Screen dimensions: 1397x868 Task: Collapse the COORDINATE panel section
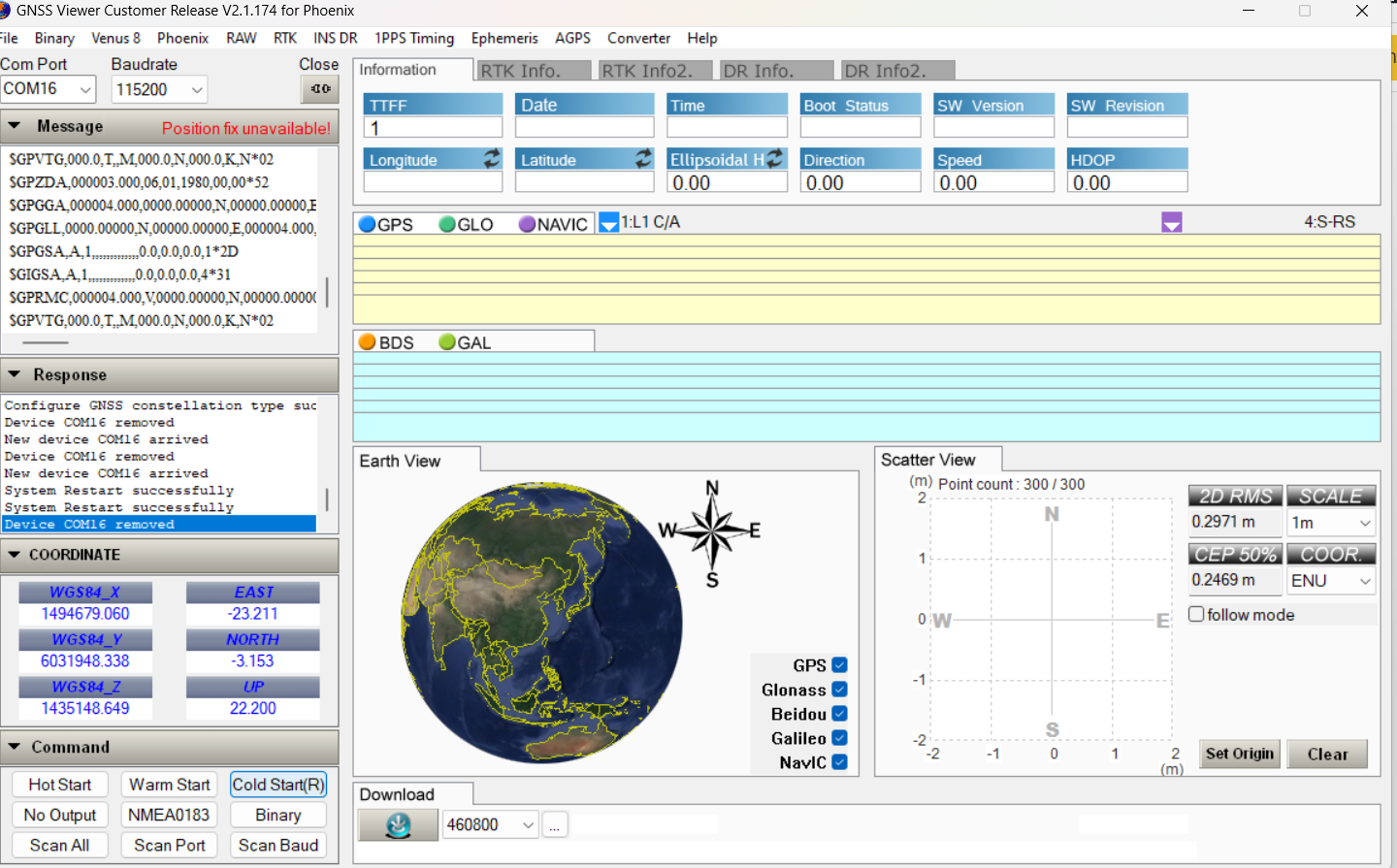point(15,555)
